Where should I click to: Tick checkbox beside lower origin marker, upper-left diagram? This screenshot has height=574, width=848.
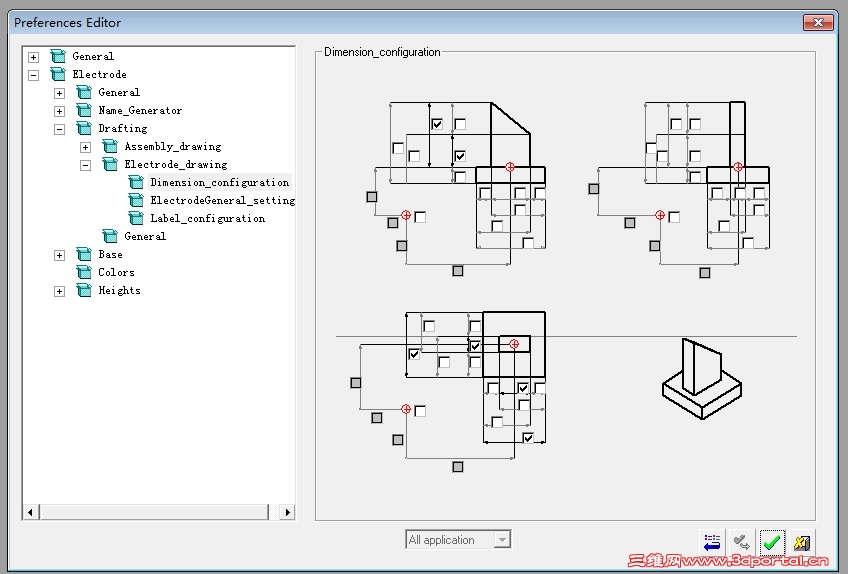tap(420, 217)
